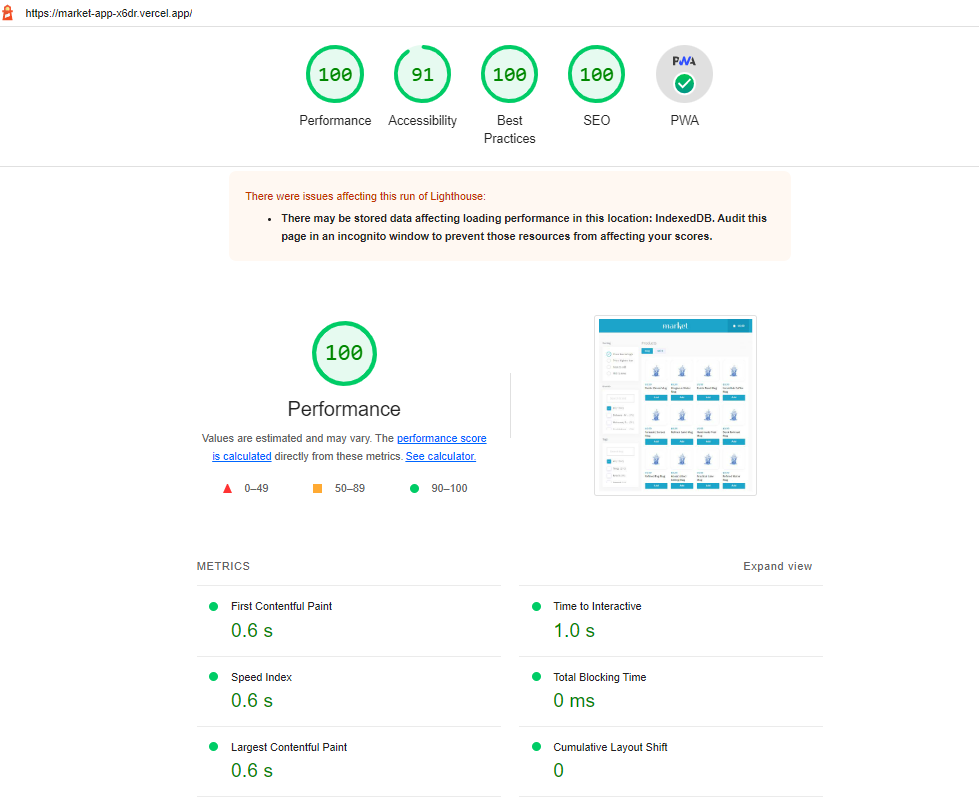Click the PWA badge icon
Screen dimensions: 979x808
[x=684, y=74]
